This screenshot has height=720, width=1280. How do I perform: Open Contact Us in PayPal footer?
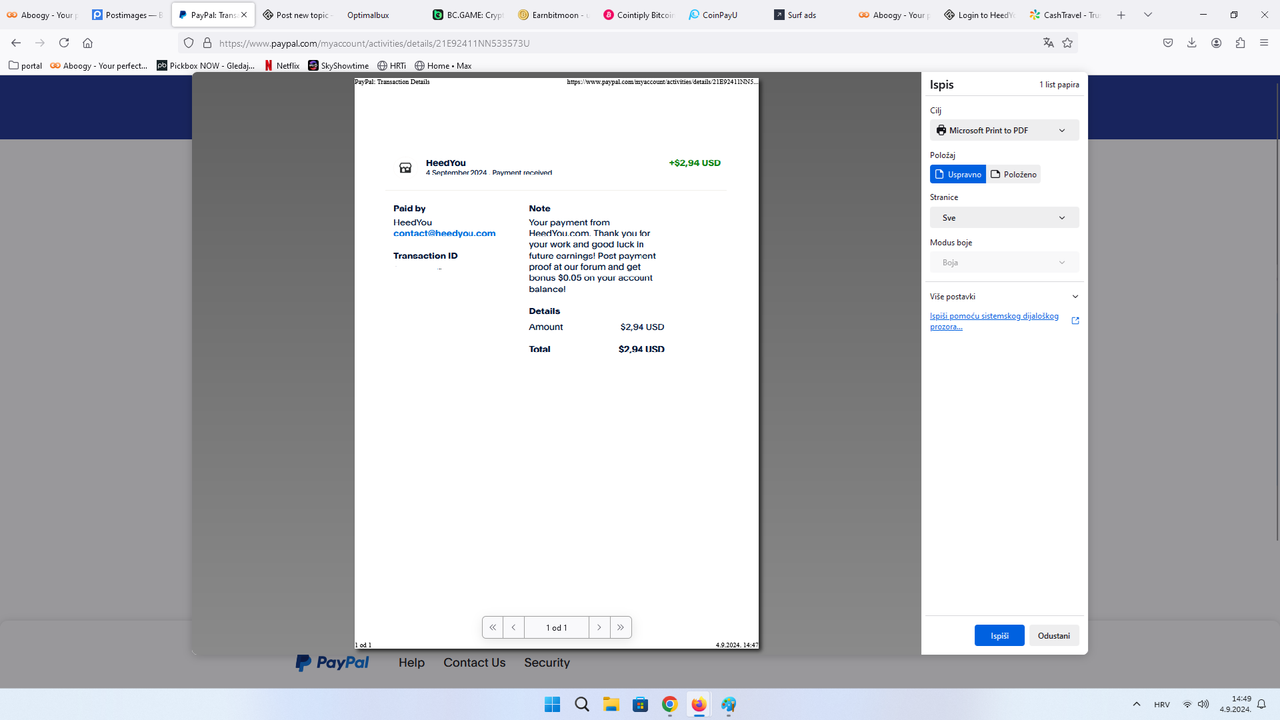(474, 662)
